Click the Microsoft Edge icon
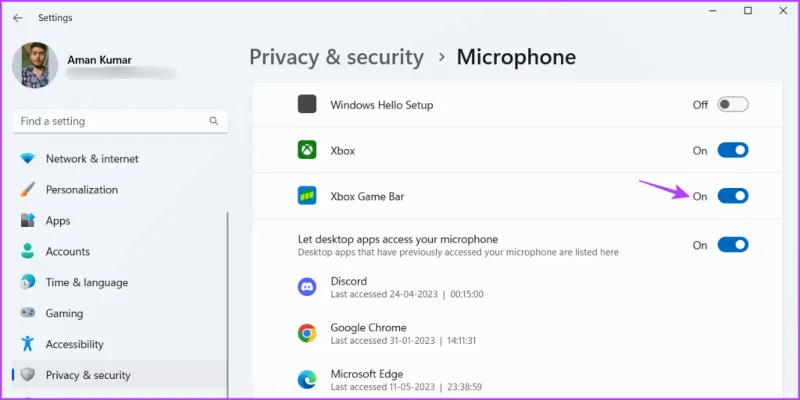 (x=307, y=380)
